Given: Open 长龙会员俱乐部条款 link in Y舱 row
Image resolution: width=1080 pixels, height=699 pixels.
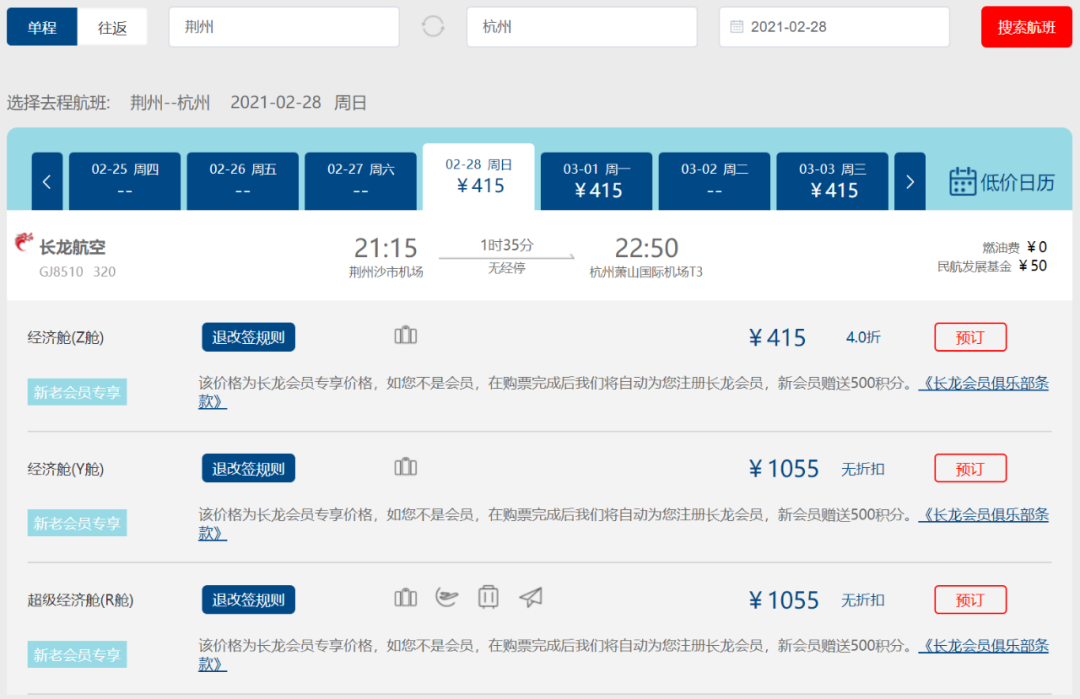Looking at the screenshot, I should [984, 514].
